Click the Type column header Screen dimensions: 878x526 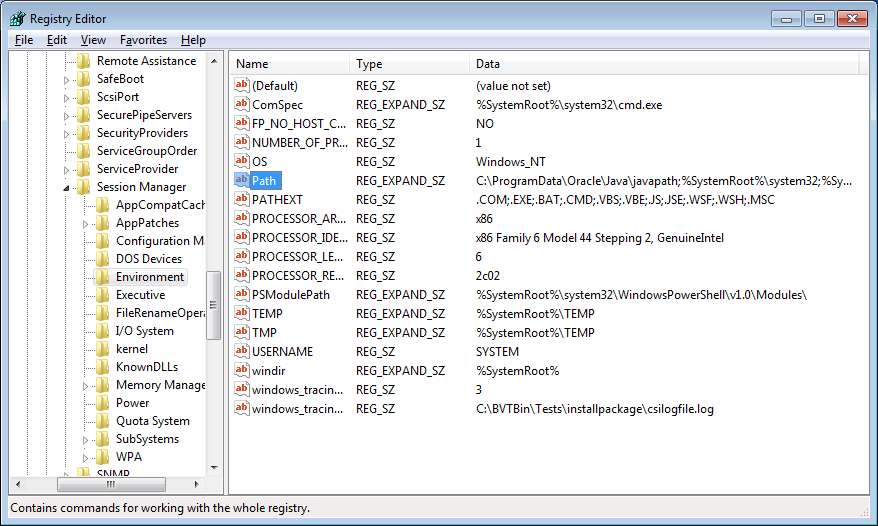tap(409, 64)
